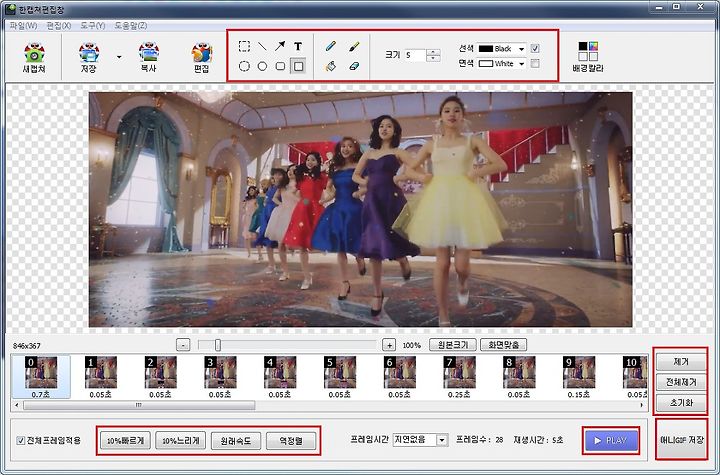Open the 도구(Y) menu
This screenshot has height=475, width=720.
93,26
